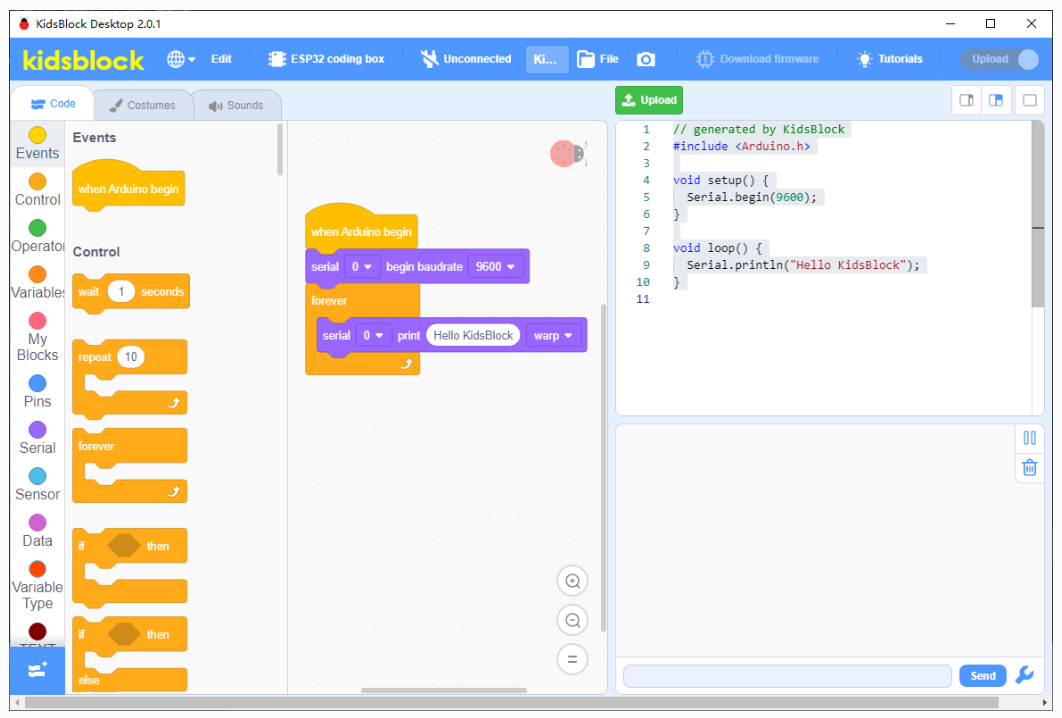Viewport: 1062px width, 718px height.
Task: Select the My Blocks category
Action: (x=37, y=337)
